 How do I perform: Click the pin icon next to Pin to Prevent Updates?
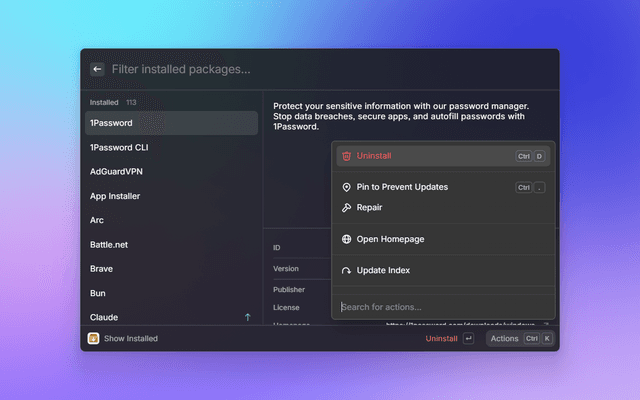[346, 187]
